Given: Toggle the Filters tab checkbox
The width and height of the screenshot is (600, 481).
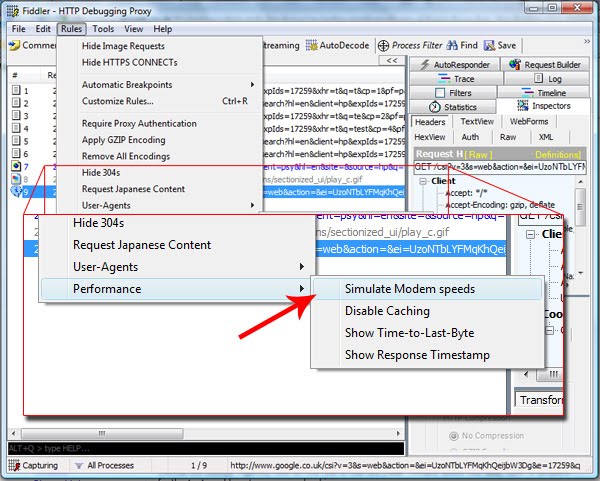Looking at the screenshot, I should point(440,93).
